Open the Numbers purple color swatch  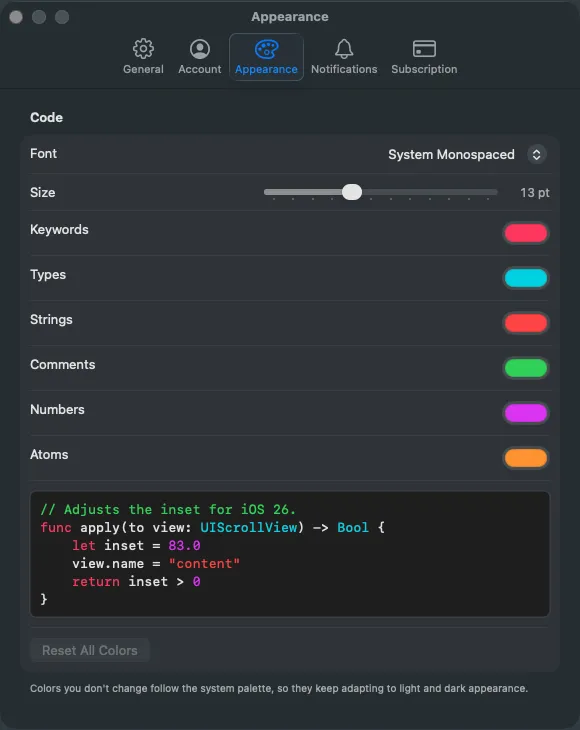(x=526, y=412)
